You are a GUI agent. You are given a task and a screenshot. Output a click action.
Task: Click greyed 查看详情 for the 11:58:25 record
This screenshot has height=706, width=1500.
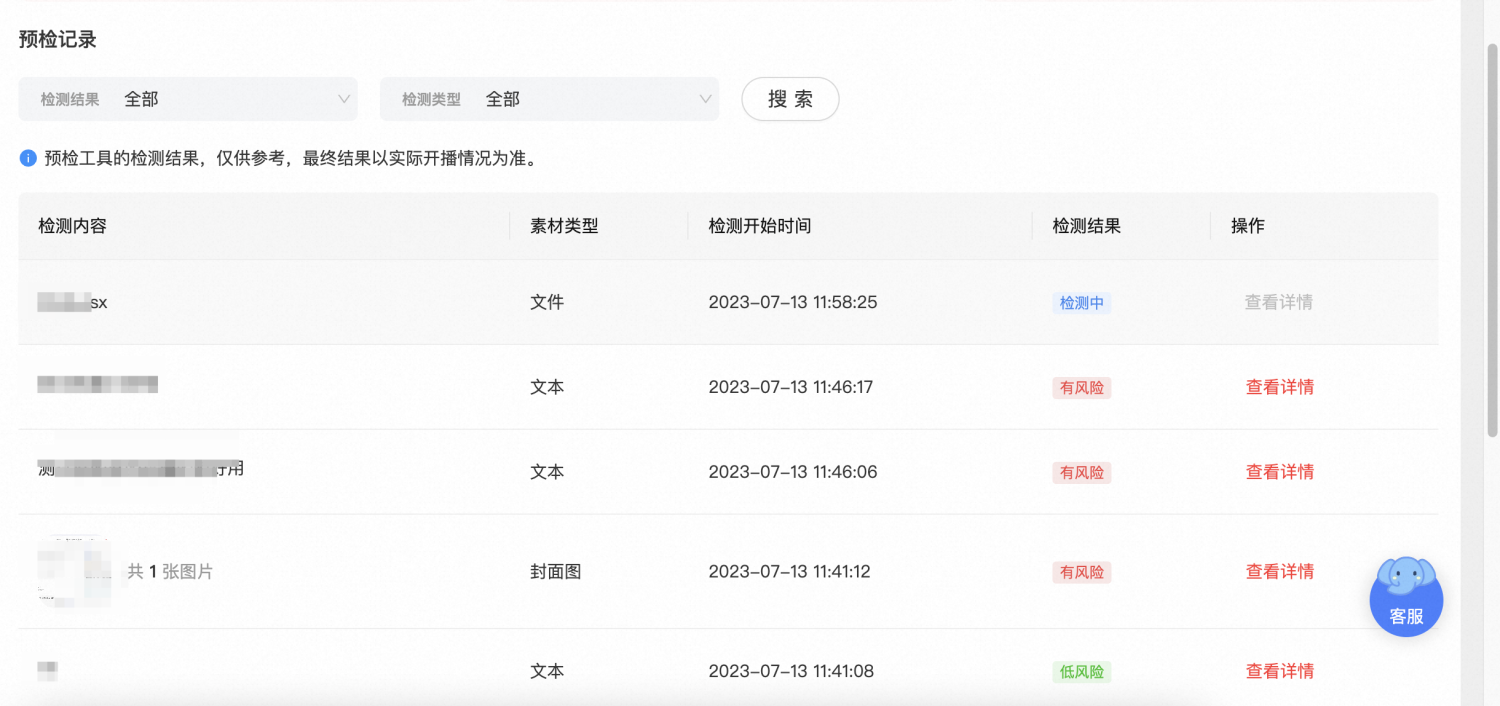tap(1279, 302)
